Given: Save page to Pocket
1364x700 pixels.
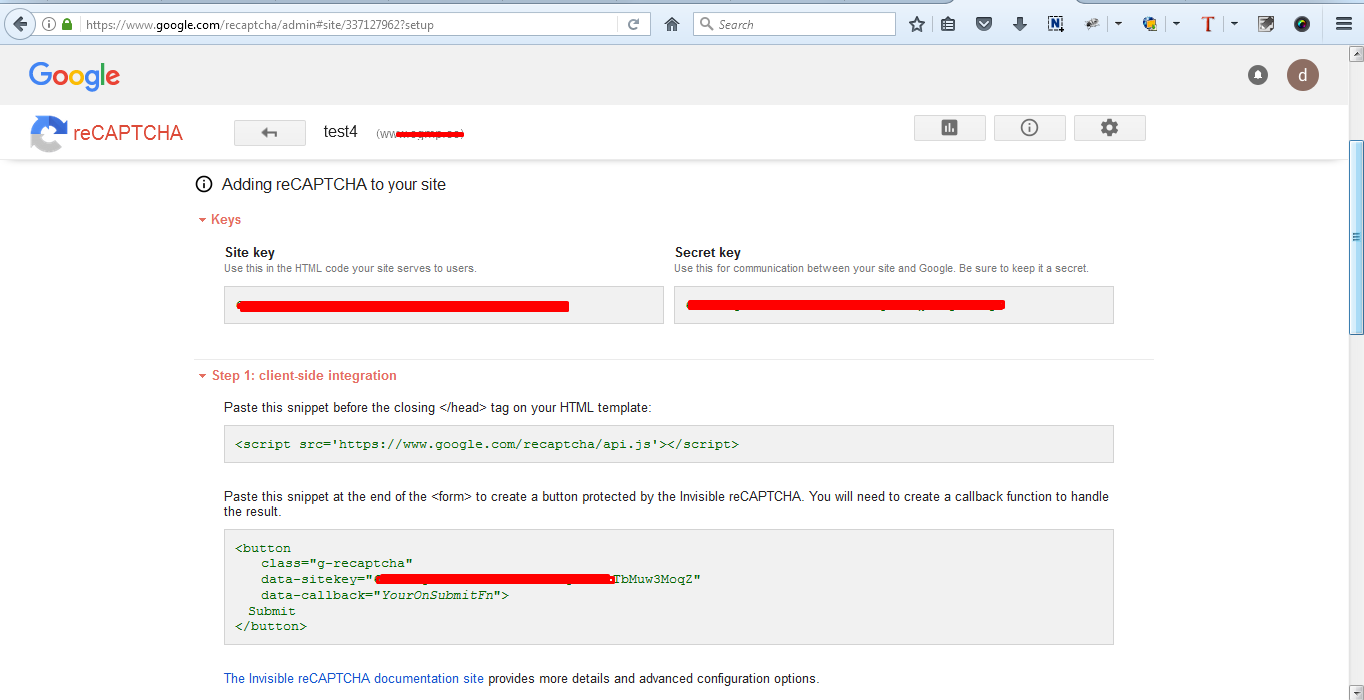Looking at the screenshot, I should (x=984, y=24).
